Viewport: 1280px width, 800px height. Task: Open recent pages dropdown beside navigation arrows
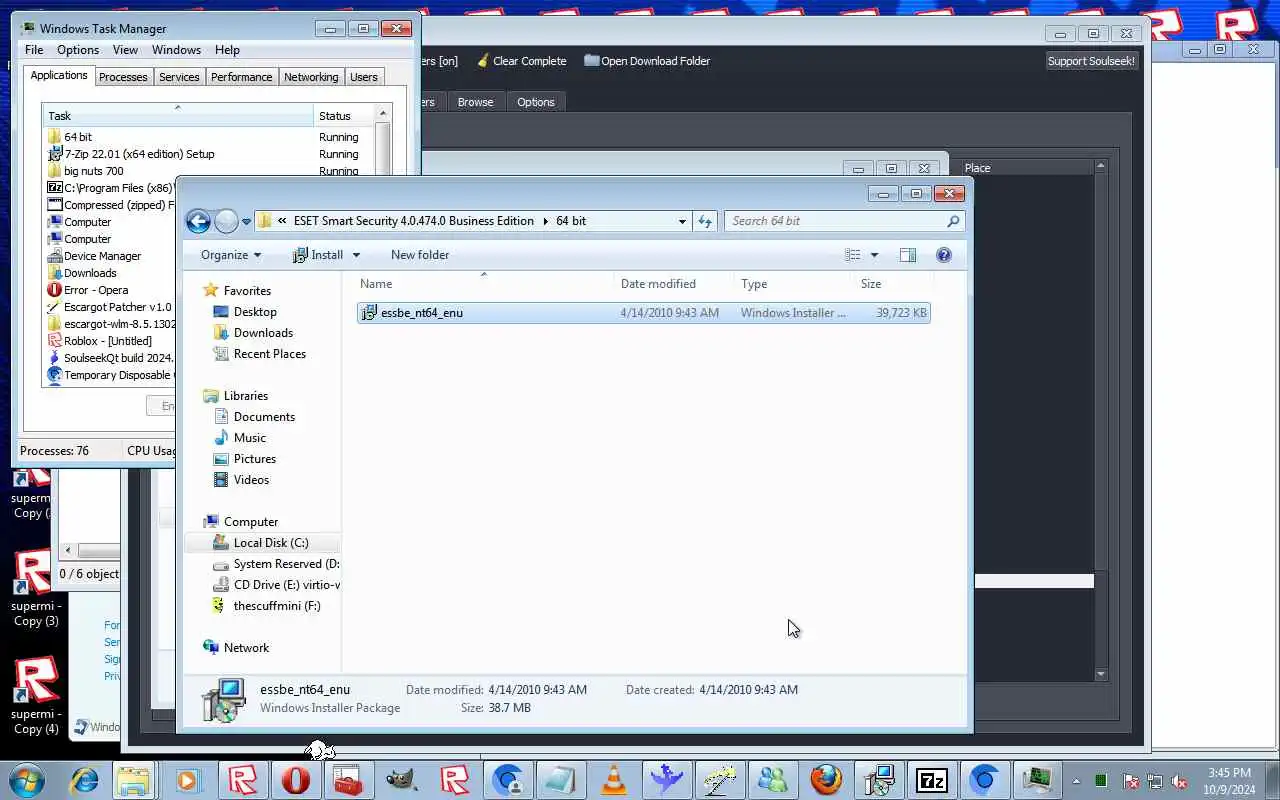coord(246,222)
